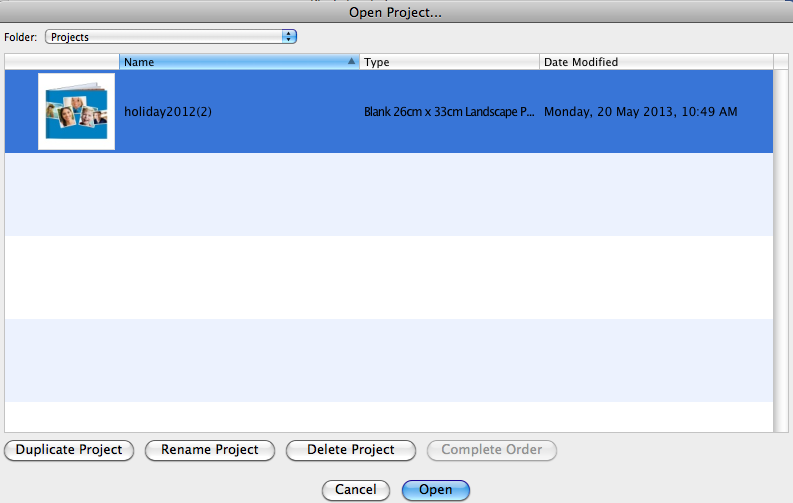Image resolution: width=793 pixels, height=503 pixels.
Task: Select the holiday2012(2) photo book thumbnail
Action: (76, 111)
